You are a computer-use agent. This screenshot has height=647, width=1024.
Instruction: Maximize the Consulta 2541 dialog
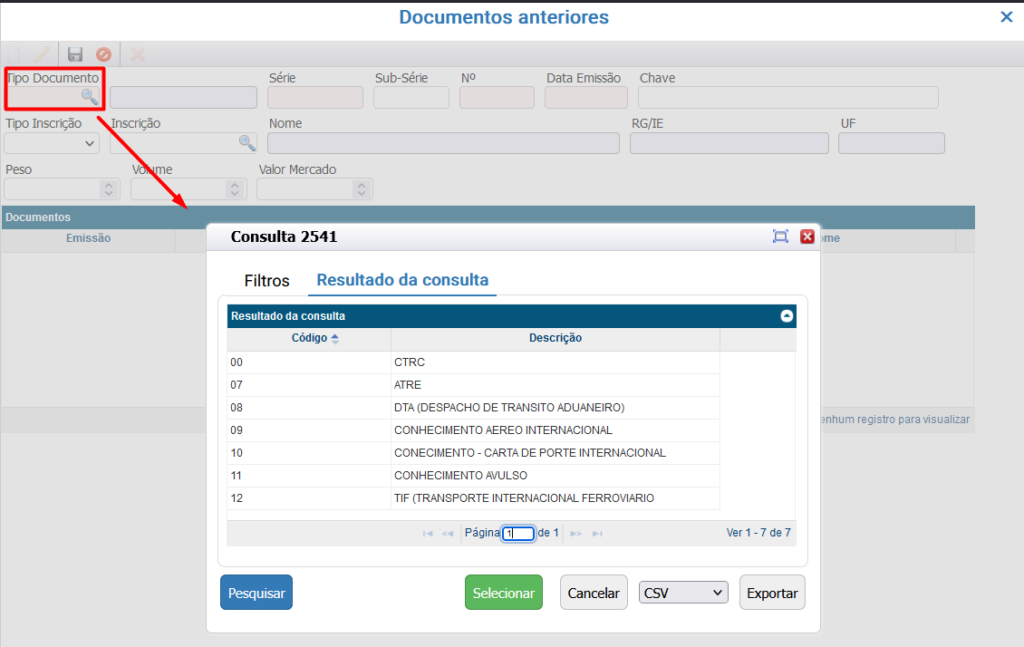tap(781, 237)
